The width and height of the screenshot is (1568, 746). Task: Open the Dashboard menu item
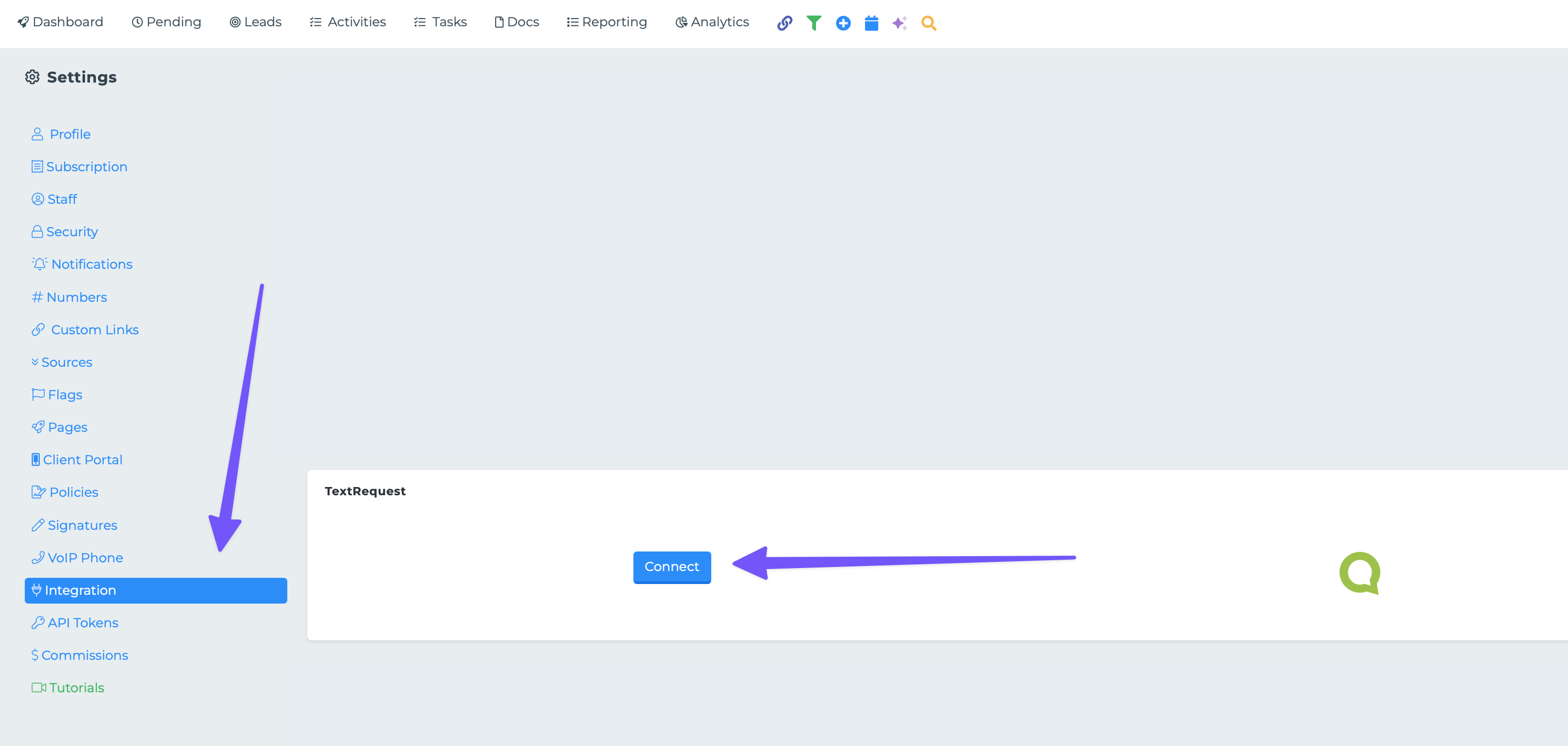(60, 22)
